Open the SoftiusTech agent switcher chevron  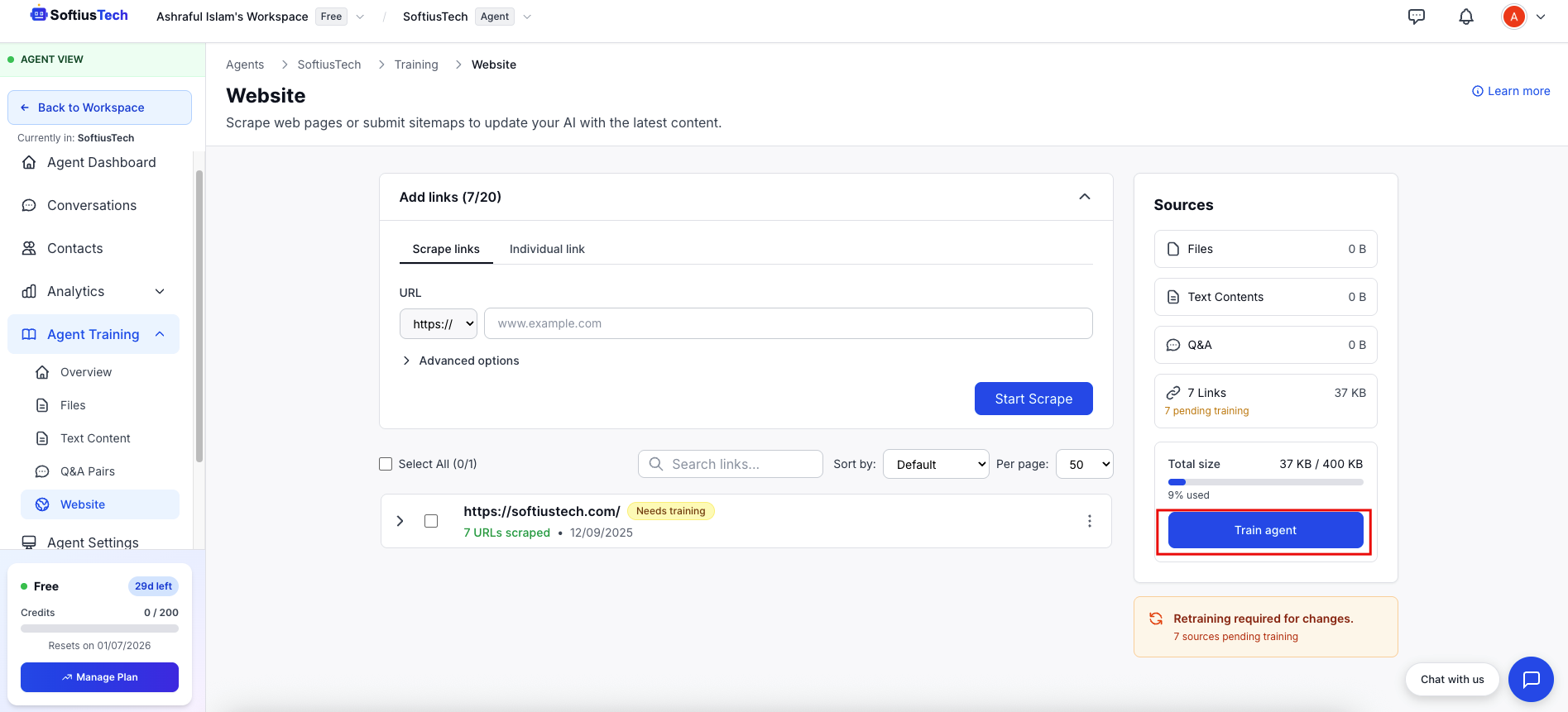tap(527, 17)
